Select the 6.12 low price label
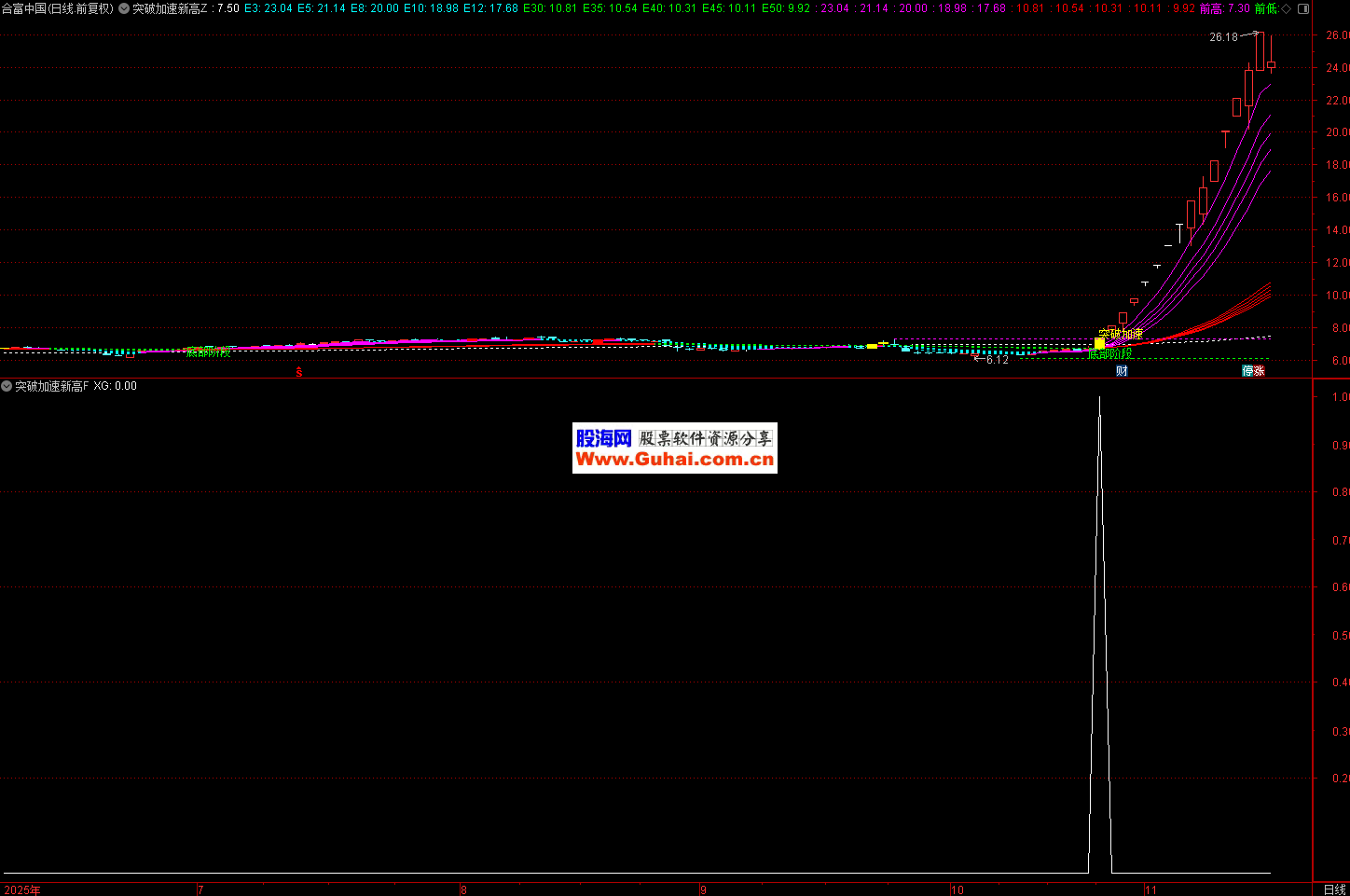 [x=997, y=360]
